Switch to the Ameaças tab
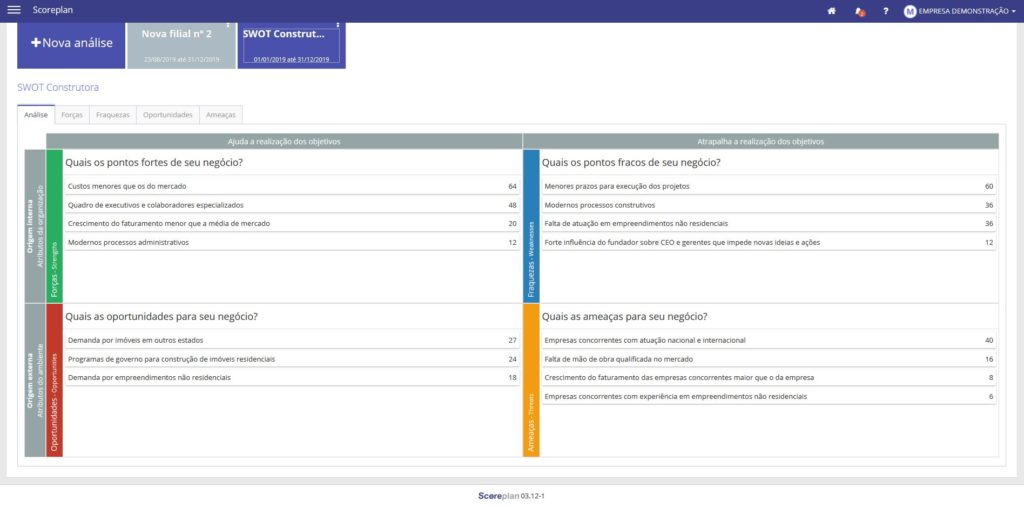 pyautogui.click(x=221, y=115)
